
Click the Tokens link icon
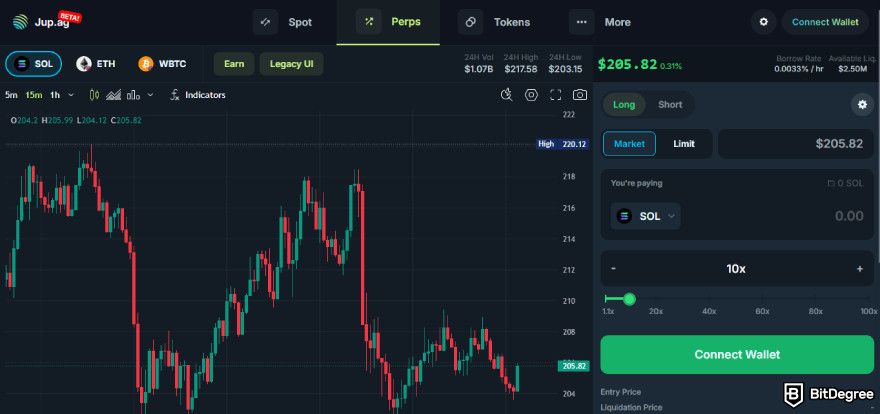pyautogui.click(x=470, y=22)
